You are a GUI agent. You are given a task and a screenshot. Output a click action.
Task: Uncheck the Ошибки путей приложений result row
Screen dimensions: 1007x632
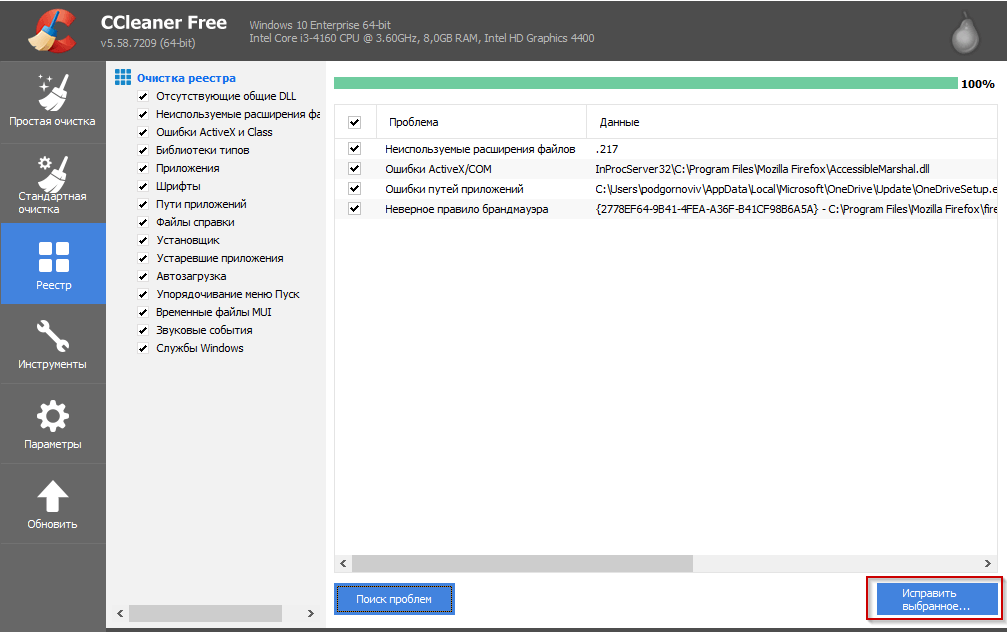pos(355,188)
